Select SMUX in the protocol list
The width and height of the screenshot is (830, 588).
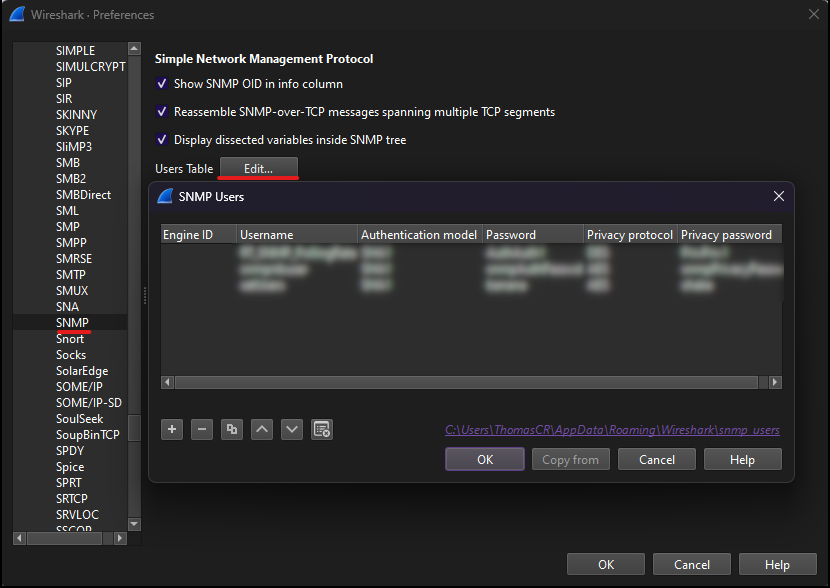72,291
